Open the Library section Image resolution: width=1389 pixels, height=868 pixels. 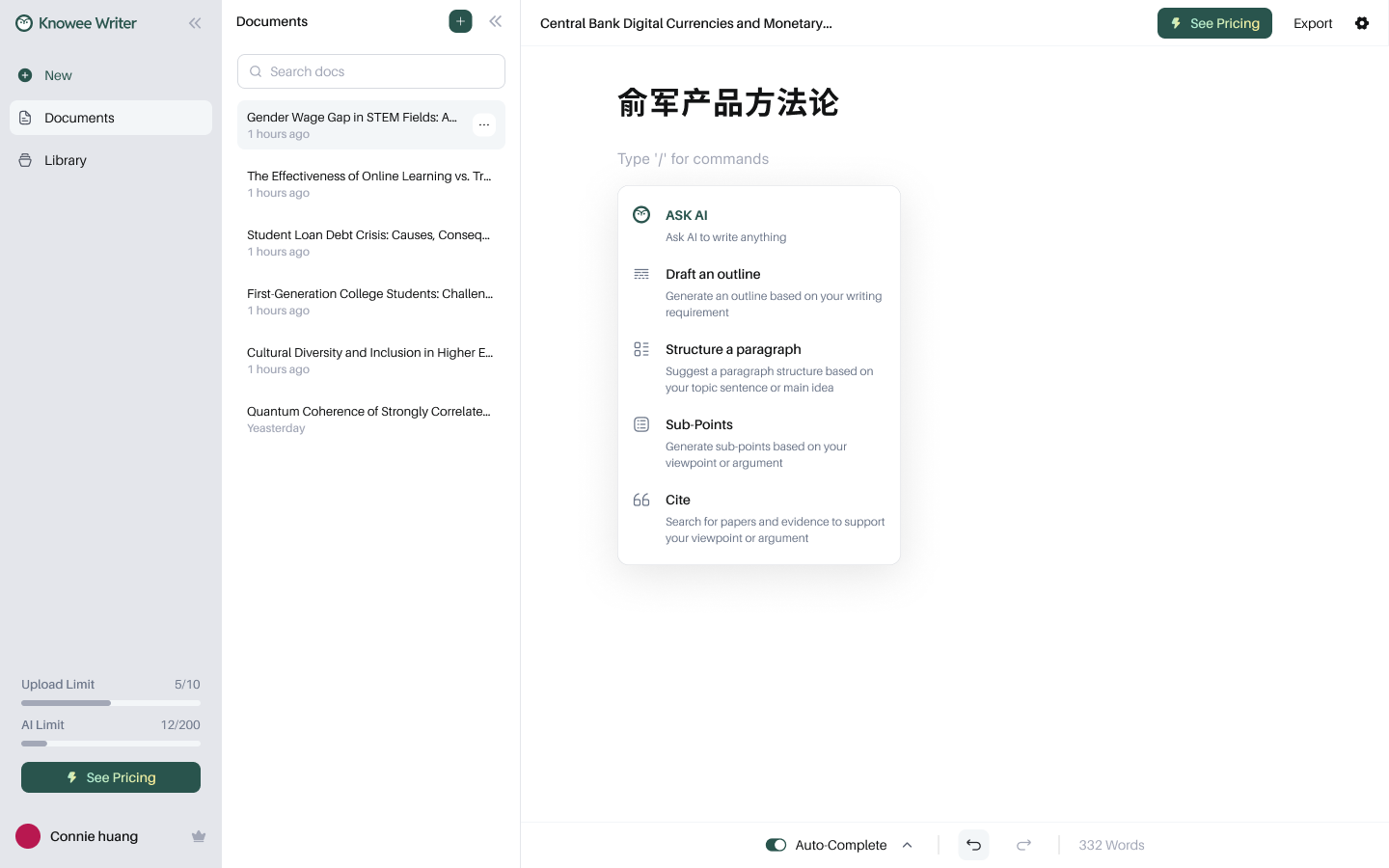point(111,160)
